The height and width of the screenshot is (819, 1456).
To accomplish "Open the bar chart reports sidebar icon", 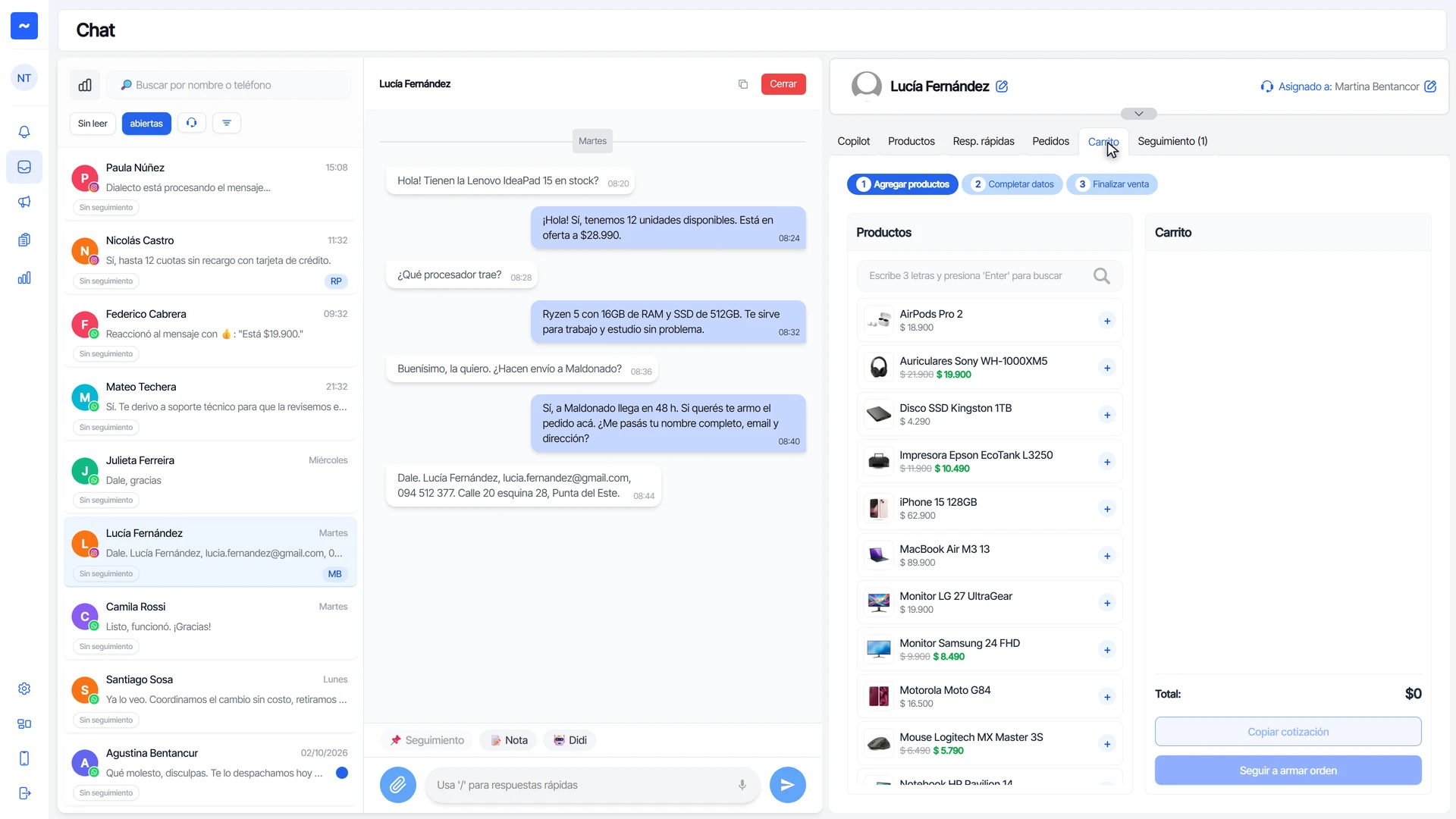I will tap(24, 278).
